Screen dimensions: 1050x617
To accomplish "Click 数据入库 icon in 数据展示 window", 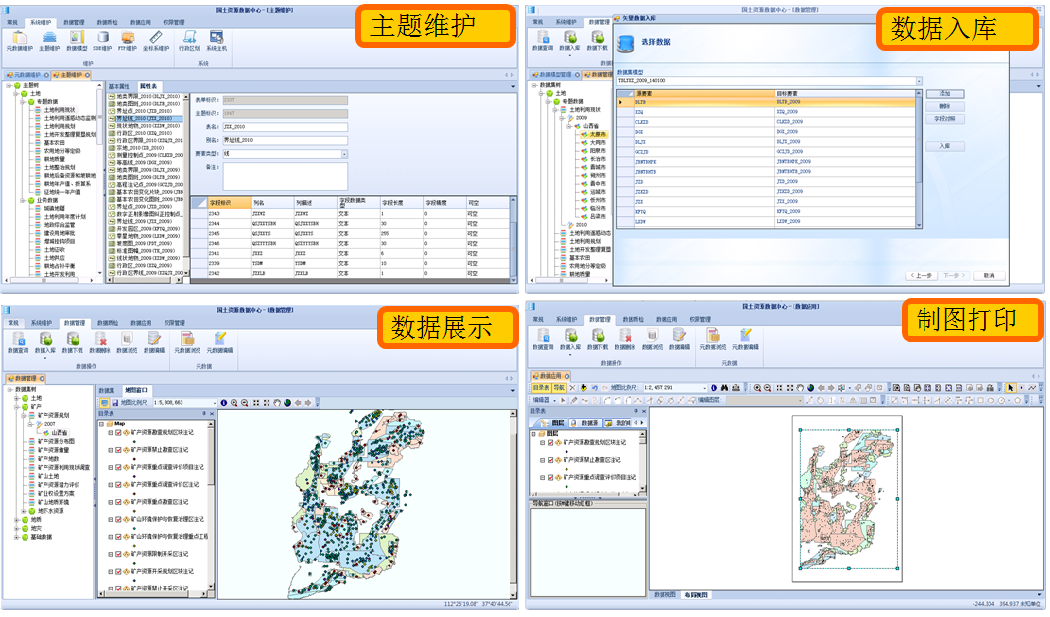I will pyautogui.click(x=45, y=342).
